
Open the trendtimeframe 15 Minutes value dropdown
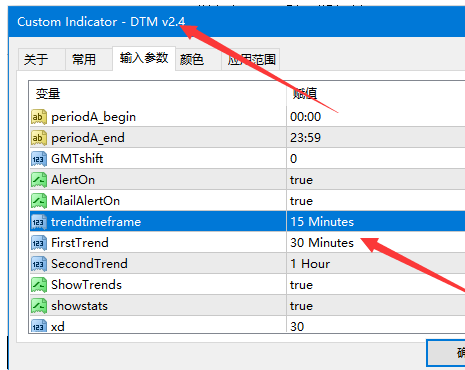[376, 222]
